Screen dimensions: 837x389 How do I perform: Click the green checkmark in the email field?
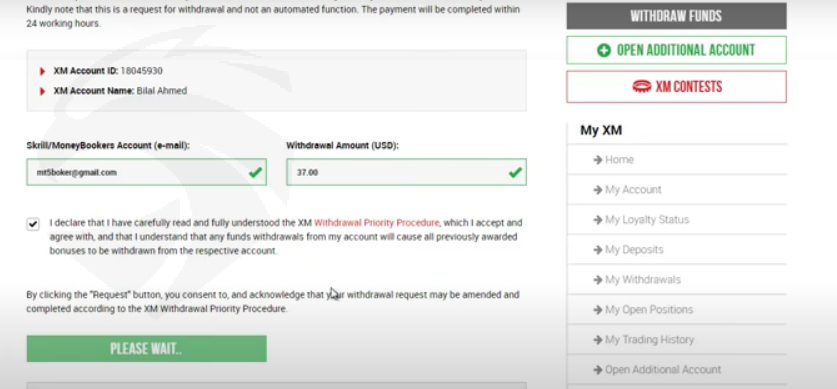tap(255, 172)
